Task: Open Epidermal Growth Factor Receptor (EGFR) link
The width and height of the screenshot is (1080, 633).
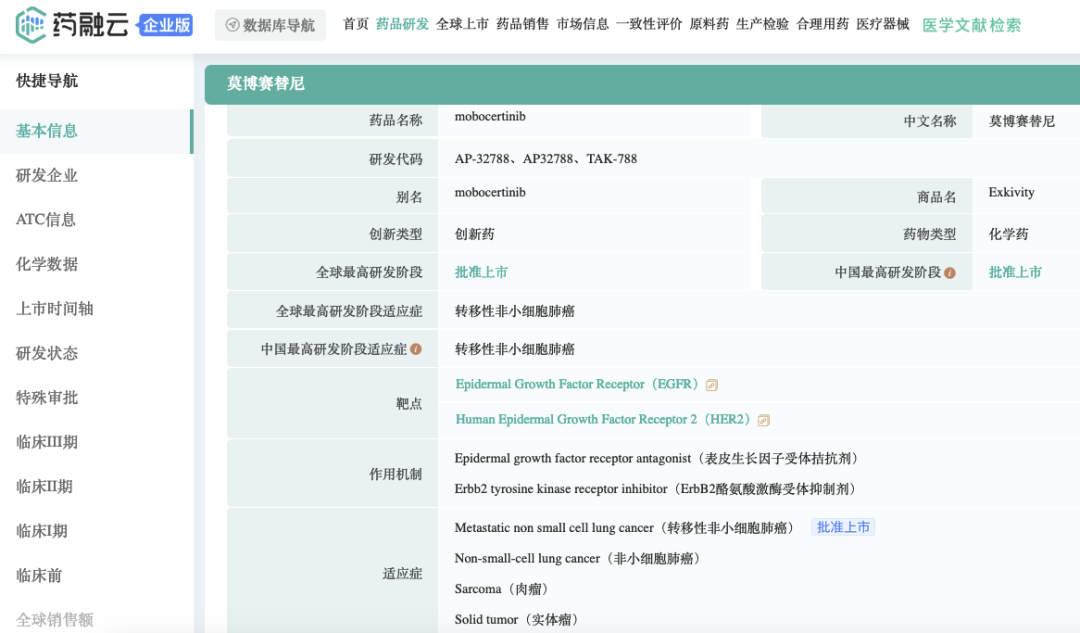Action: click(x=577, y=384)
